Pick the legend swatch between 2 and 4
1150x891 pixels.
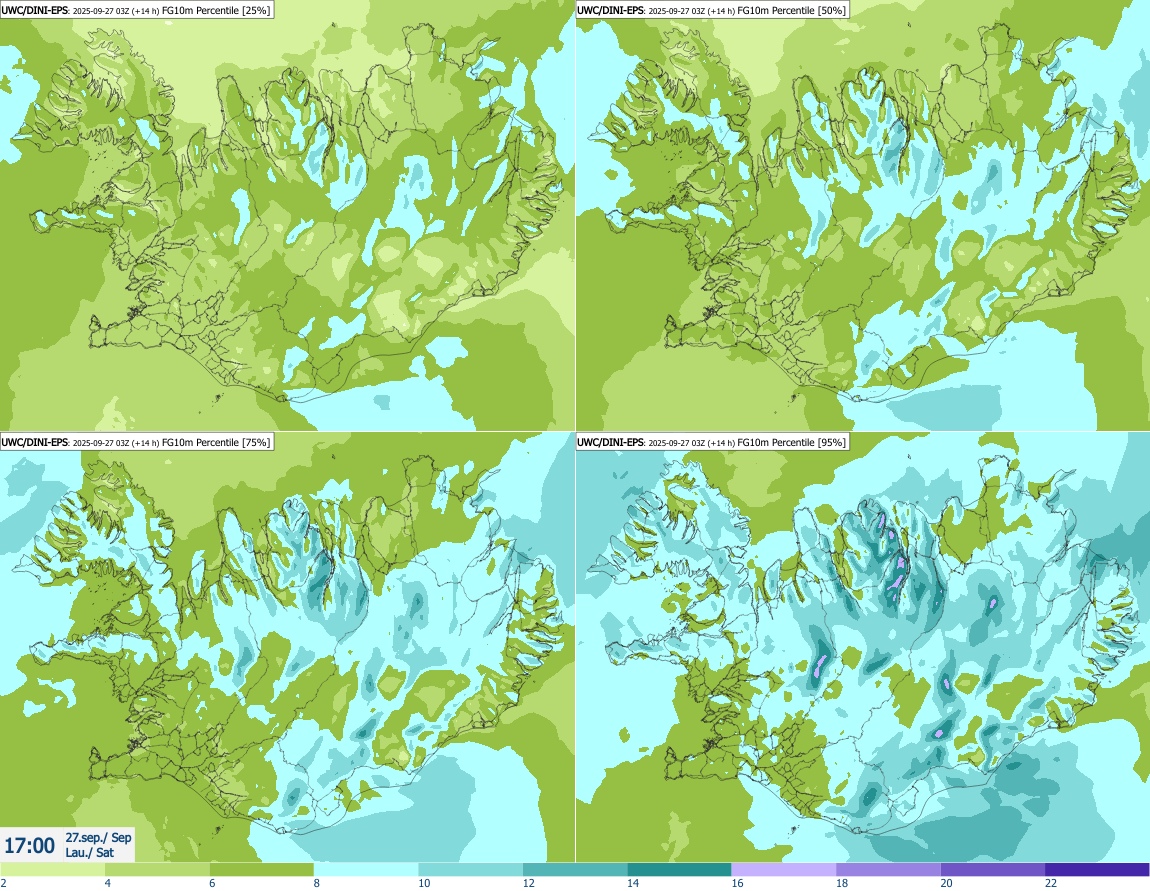[52, 870]
